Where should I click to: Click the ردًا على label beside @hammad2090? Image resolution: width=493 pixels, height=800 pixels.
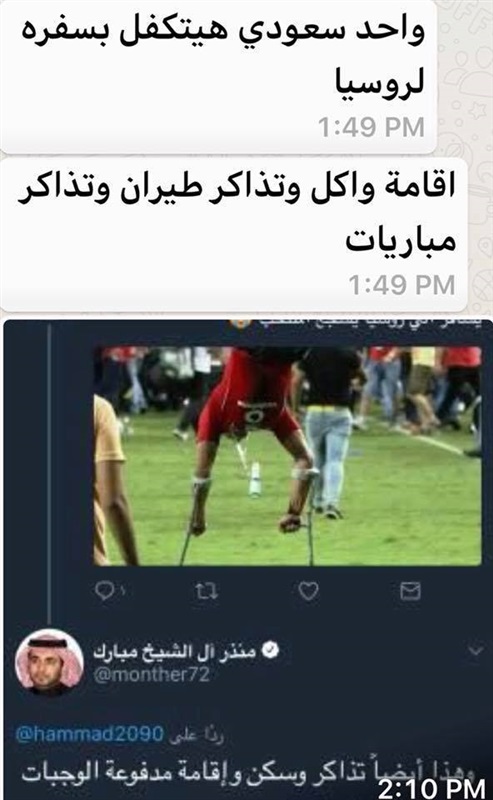click(196, 735)
